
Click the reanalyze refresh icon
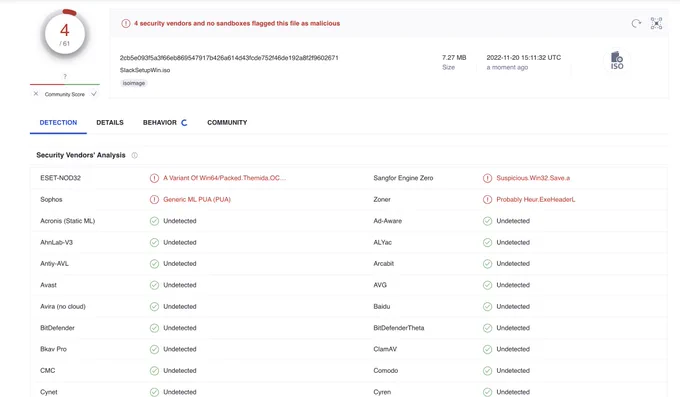tap(636, 23)
